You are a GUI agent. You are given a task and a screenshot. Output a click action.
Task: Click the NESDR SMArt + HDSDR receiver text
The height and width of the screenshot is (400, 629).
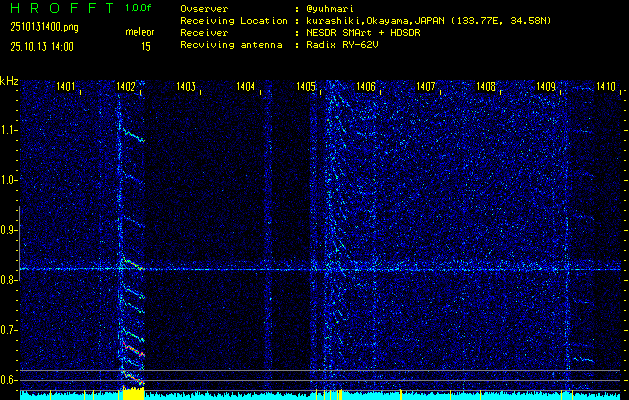(364, 33)
